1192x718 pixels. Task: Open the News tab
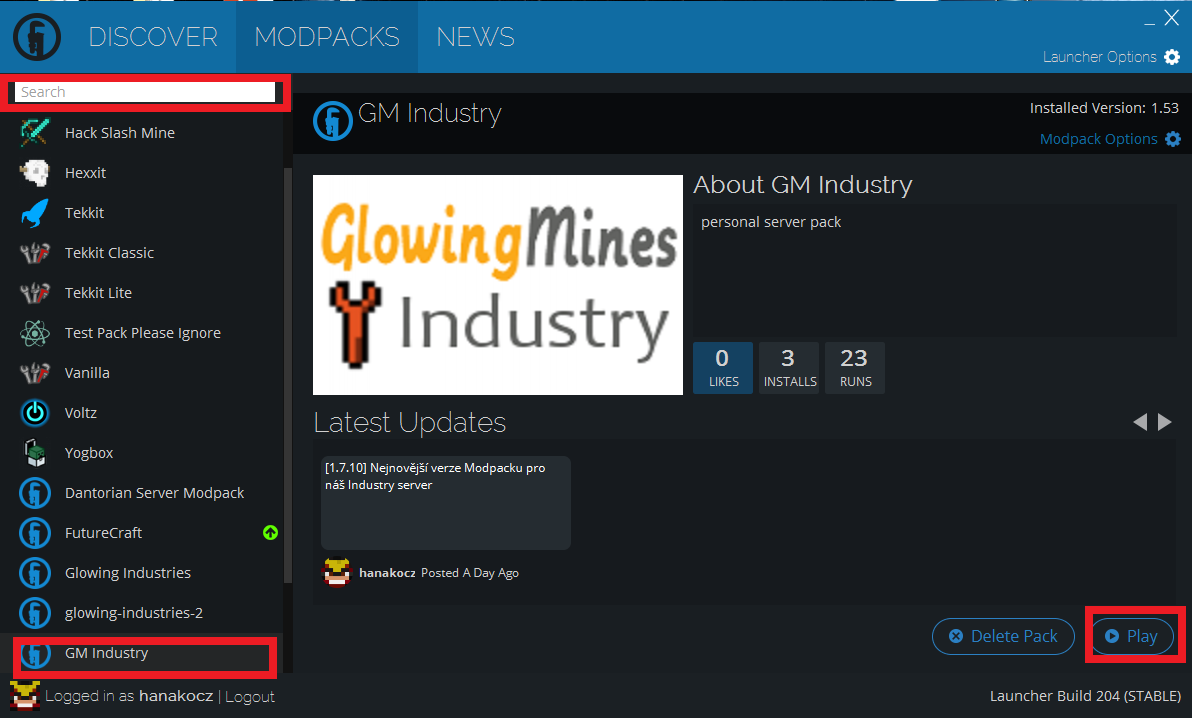pyautogui.click(x=475, y=37)
